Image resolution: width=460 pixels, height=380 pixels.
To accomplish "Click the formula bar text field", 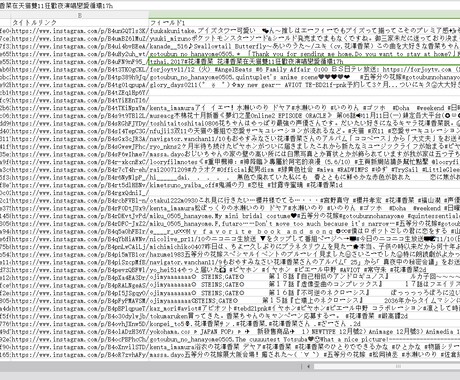I will [x=230, y=6].
